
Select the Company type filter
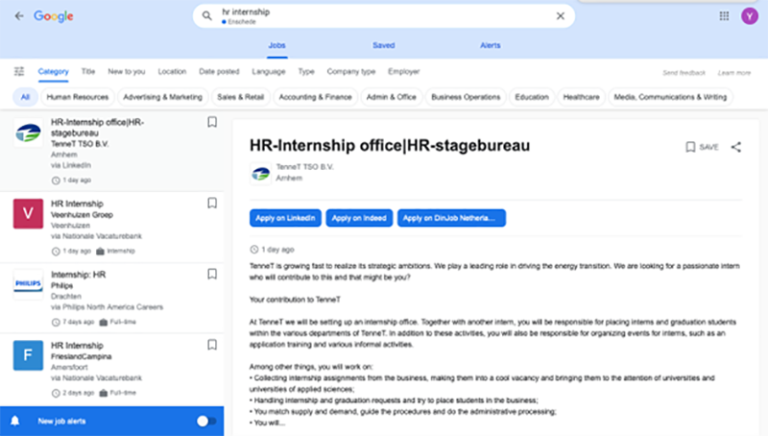[351, 72]
